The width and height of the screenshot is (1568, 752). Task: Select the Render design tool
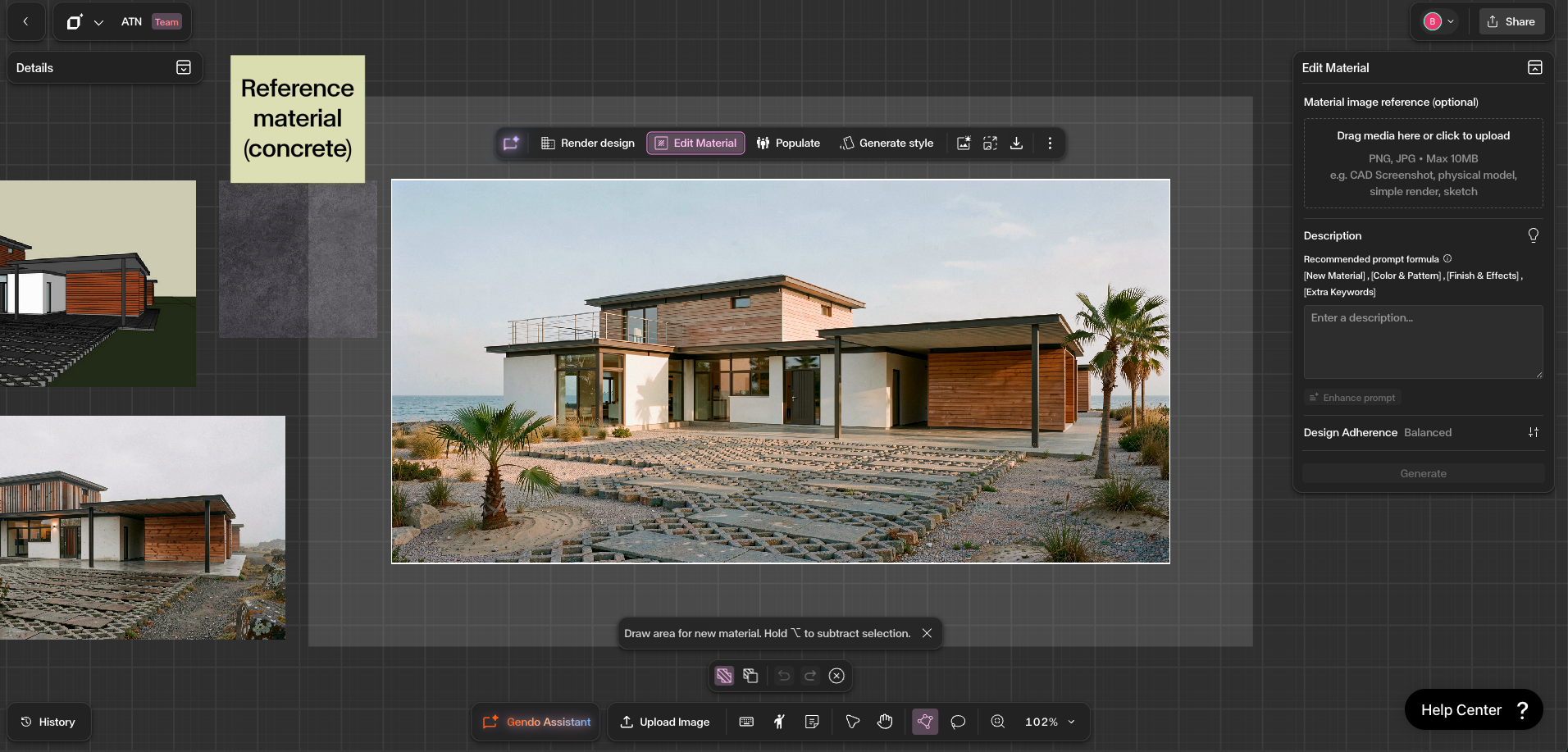point(586,143)
